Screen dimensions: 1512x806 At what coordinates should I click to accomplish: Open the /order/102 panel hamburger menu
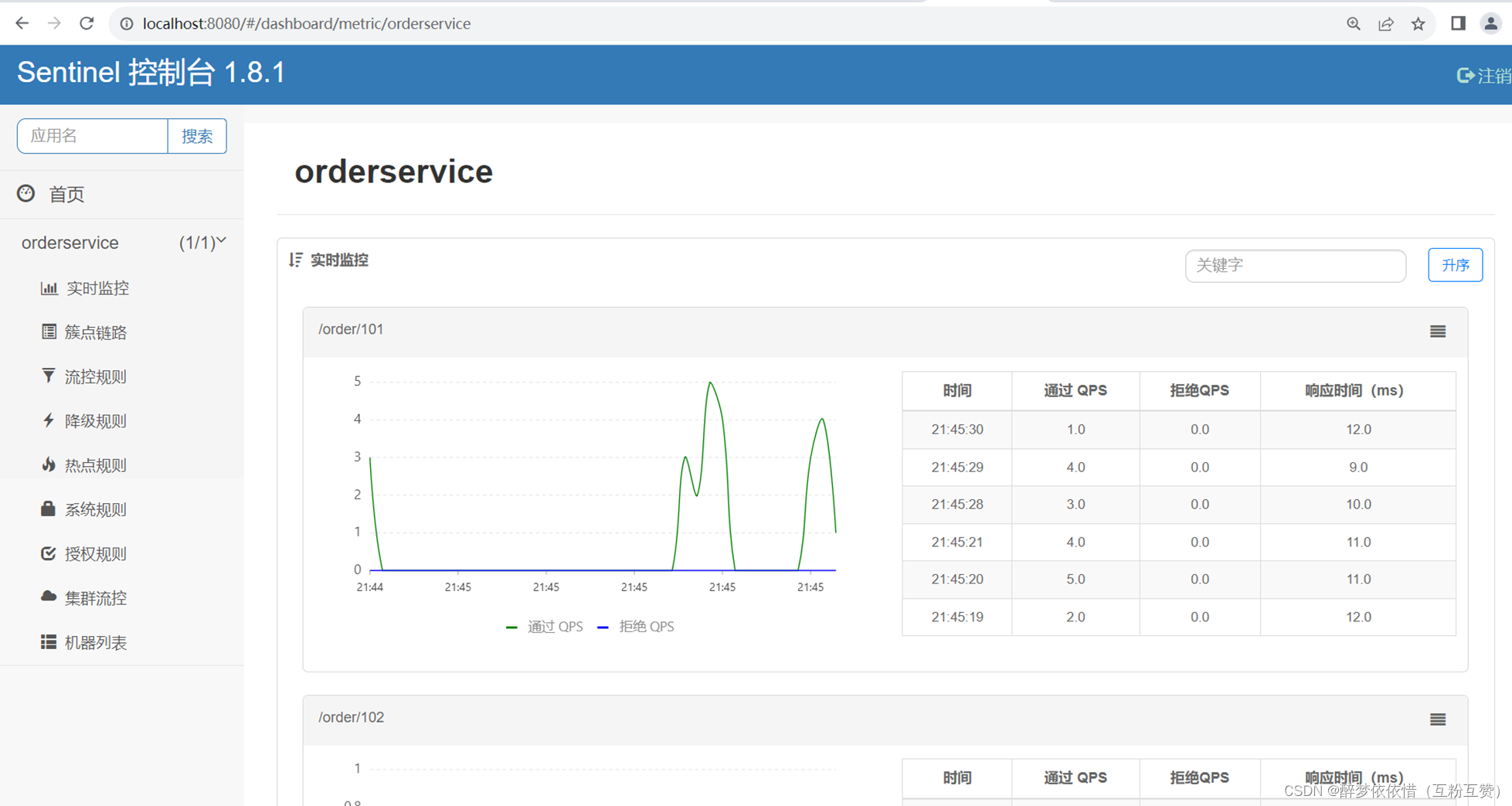[x=1437, y=719]
